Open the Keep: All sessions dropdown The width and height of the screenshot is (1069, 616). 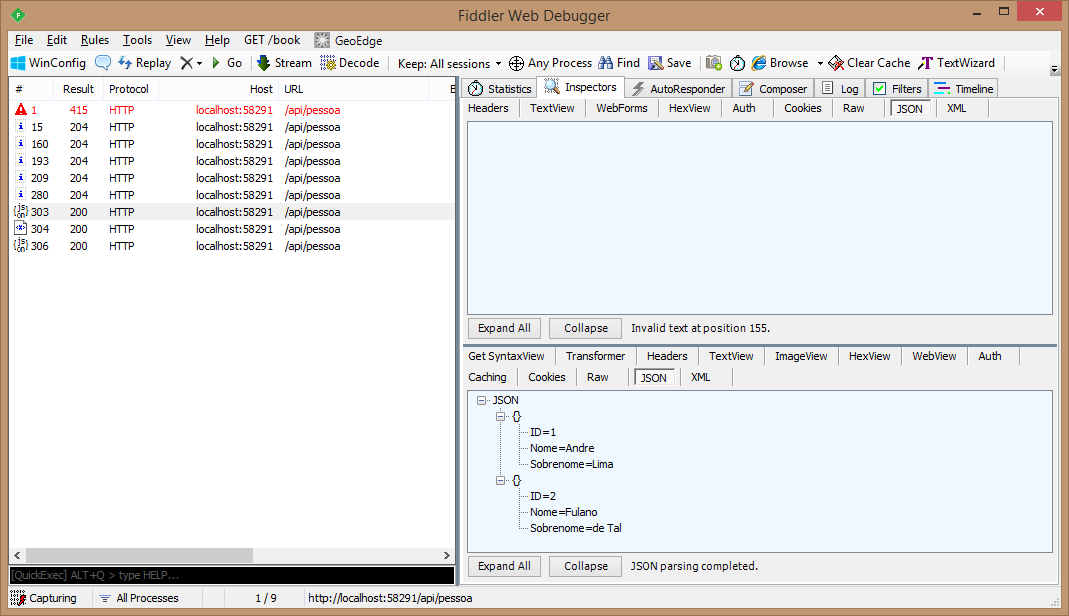(x=449, y=63)
